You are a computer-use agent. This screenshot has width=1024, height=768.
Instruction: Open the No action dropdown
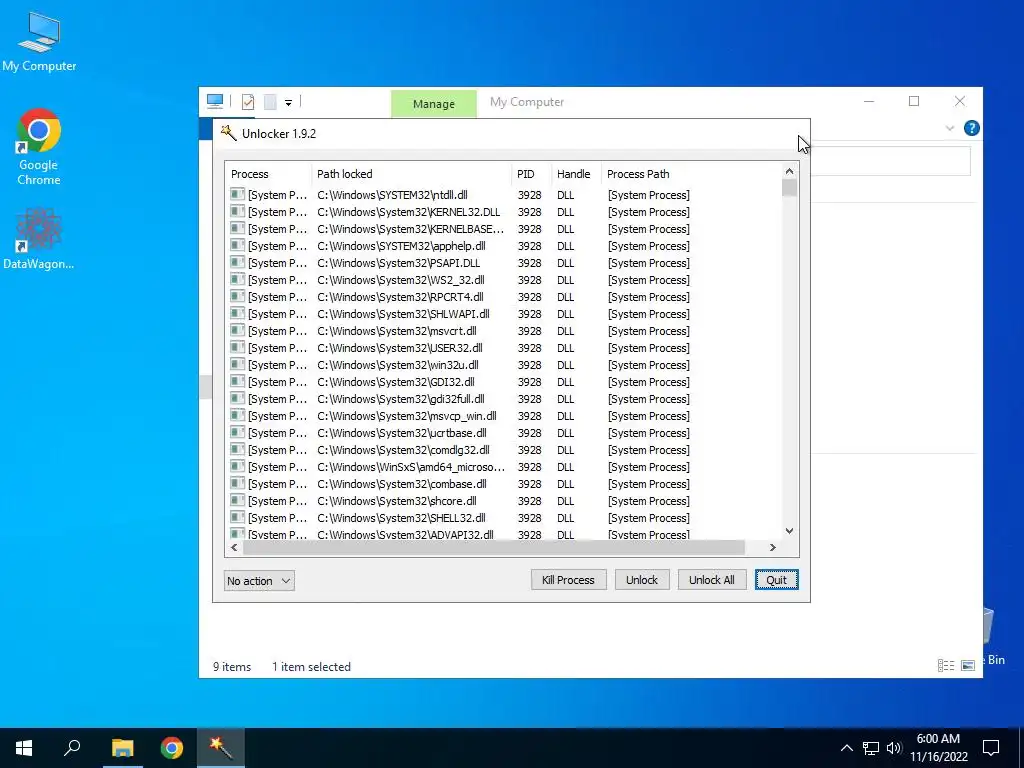tap(259, 581)
